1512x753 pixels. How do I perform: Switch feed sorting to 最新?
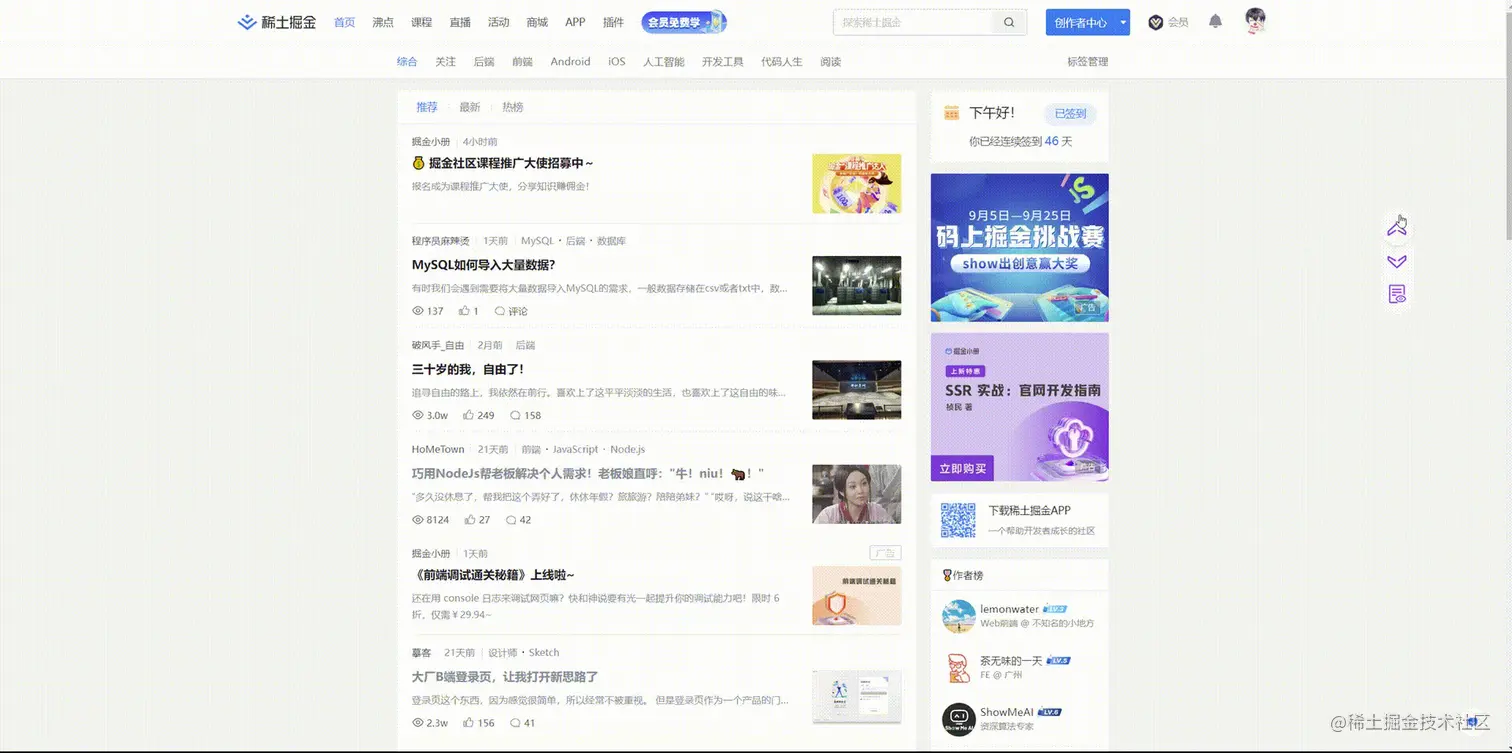(470, 107)
